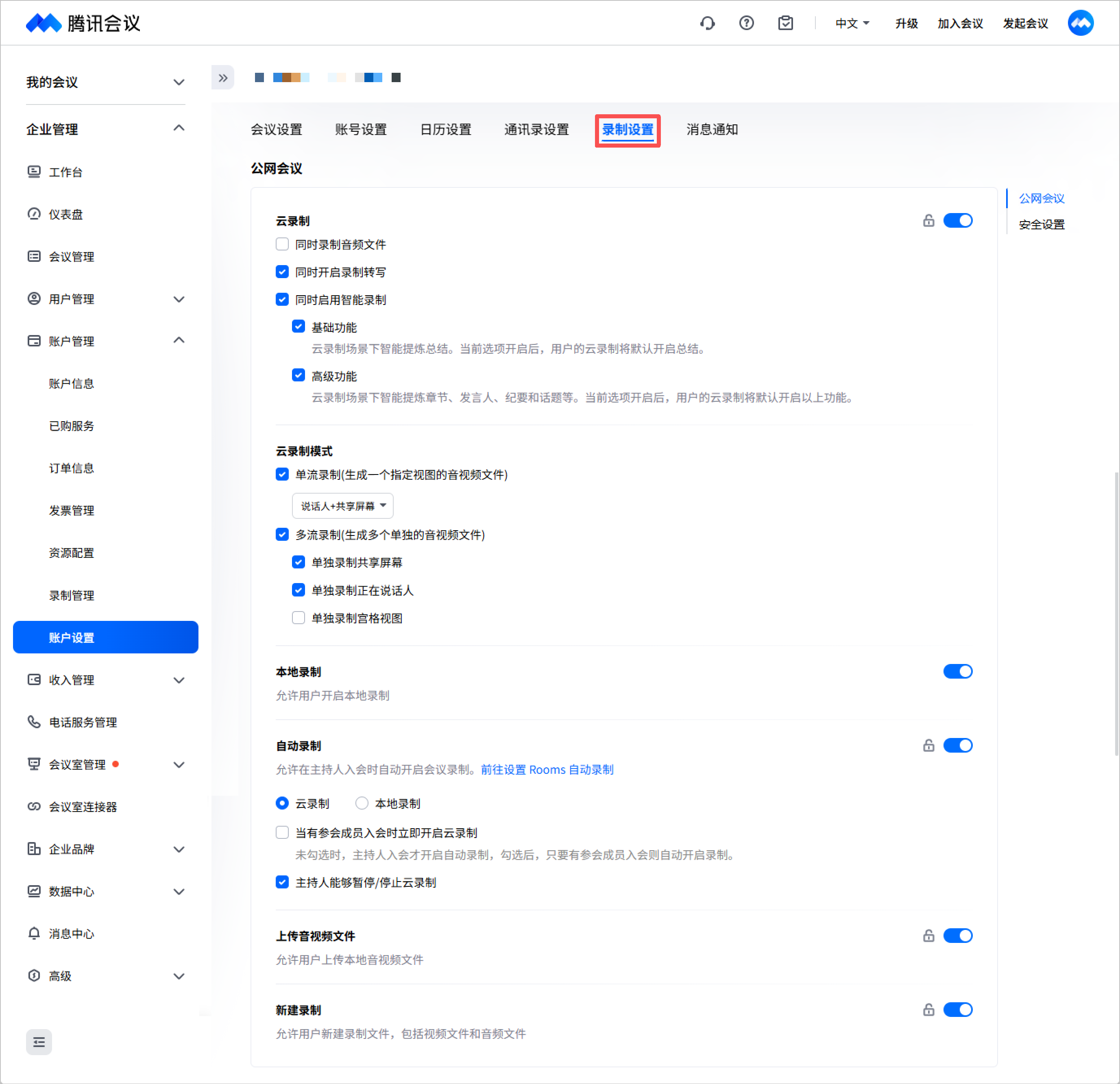1120x1084 pixels.
Task: Switch to the 消息通知 tab
Action: [712, 130]
